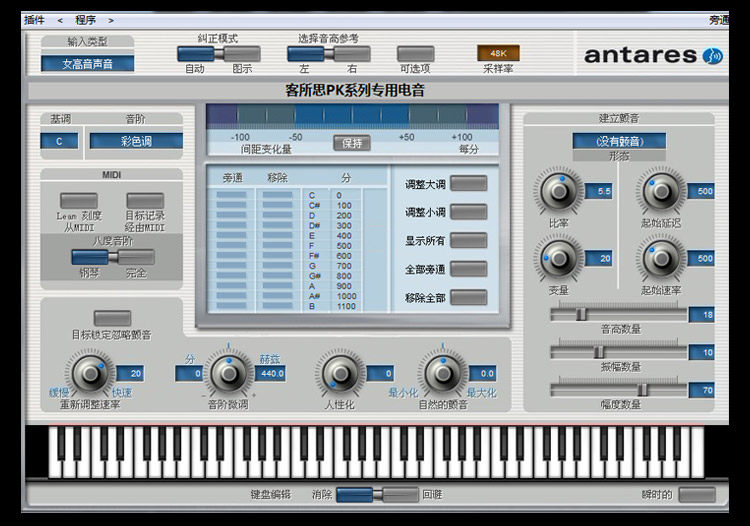Screen dimensions: 750x526
Task: Click the 音高数量 slider handle
Action: click(x=581, y=314)
